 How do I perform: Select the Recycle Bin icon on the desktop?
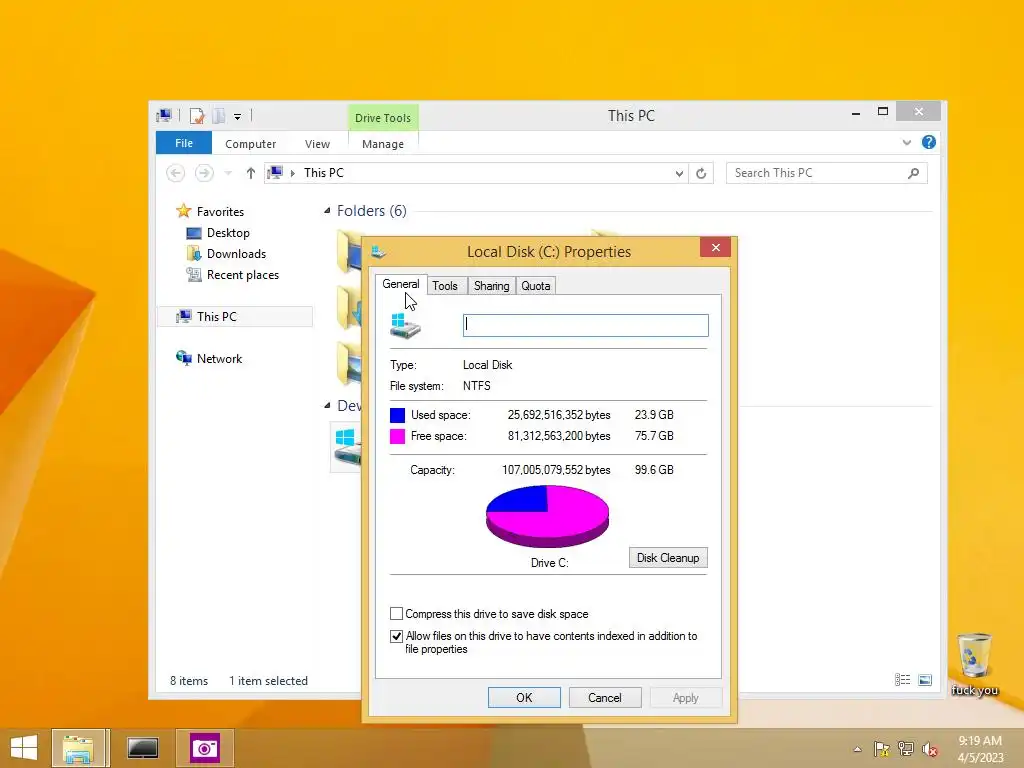click(x=974, y=664)
